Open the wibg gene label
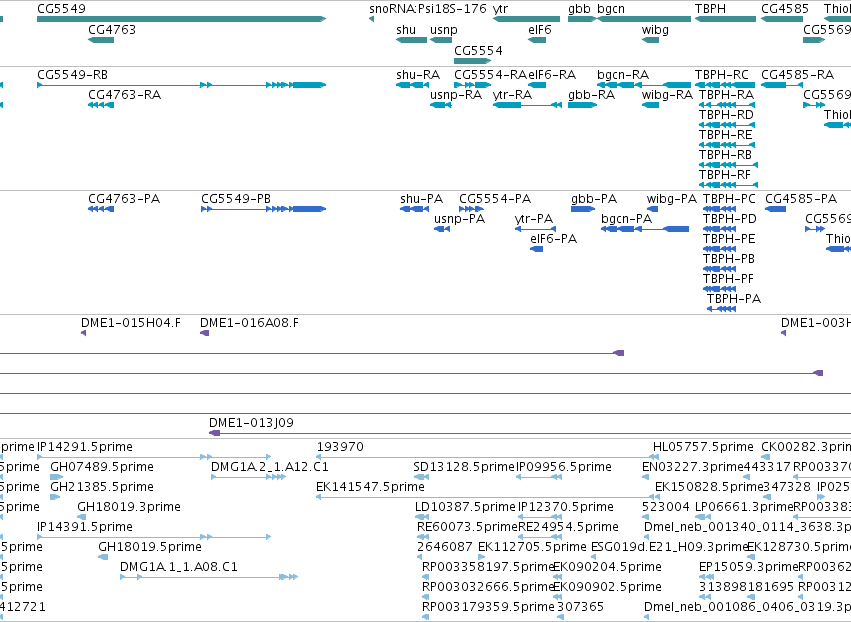Screen dimensions: 851x622 pos(655,30)
